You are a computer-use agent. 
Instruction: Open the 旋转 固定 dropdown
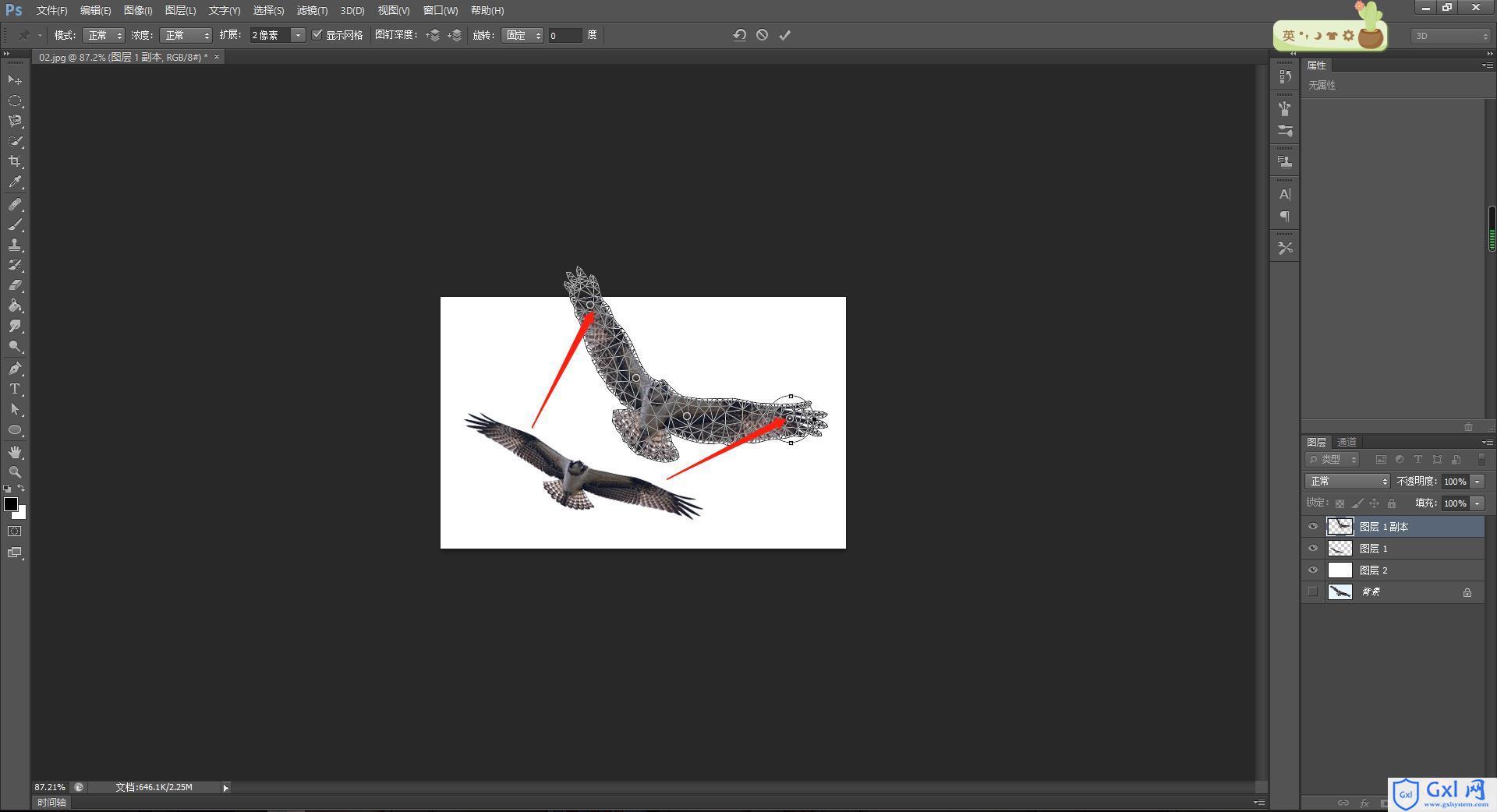click(522, 35)
